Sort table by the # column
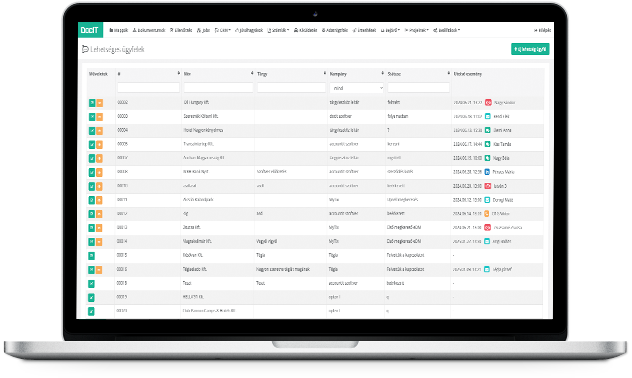Image resolution: width=632 pixels, height=378 pixels. pos(179,73)
